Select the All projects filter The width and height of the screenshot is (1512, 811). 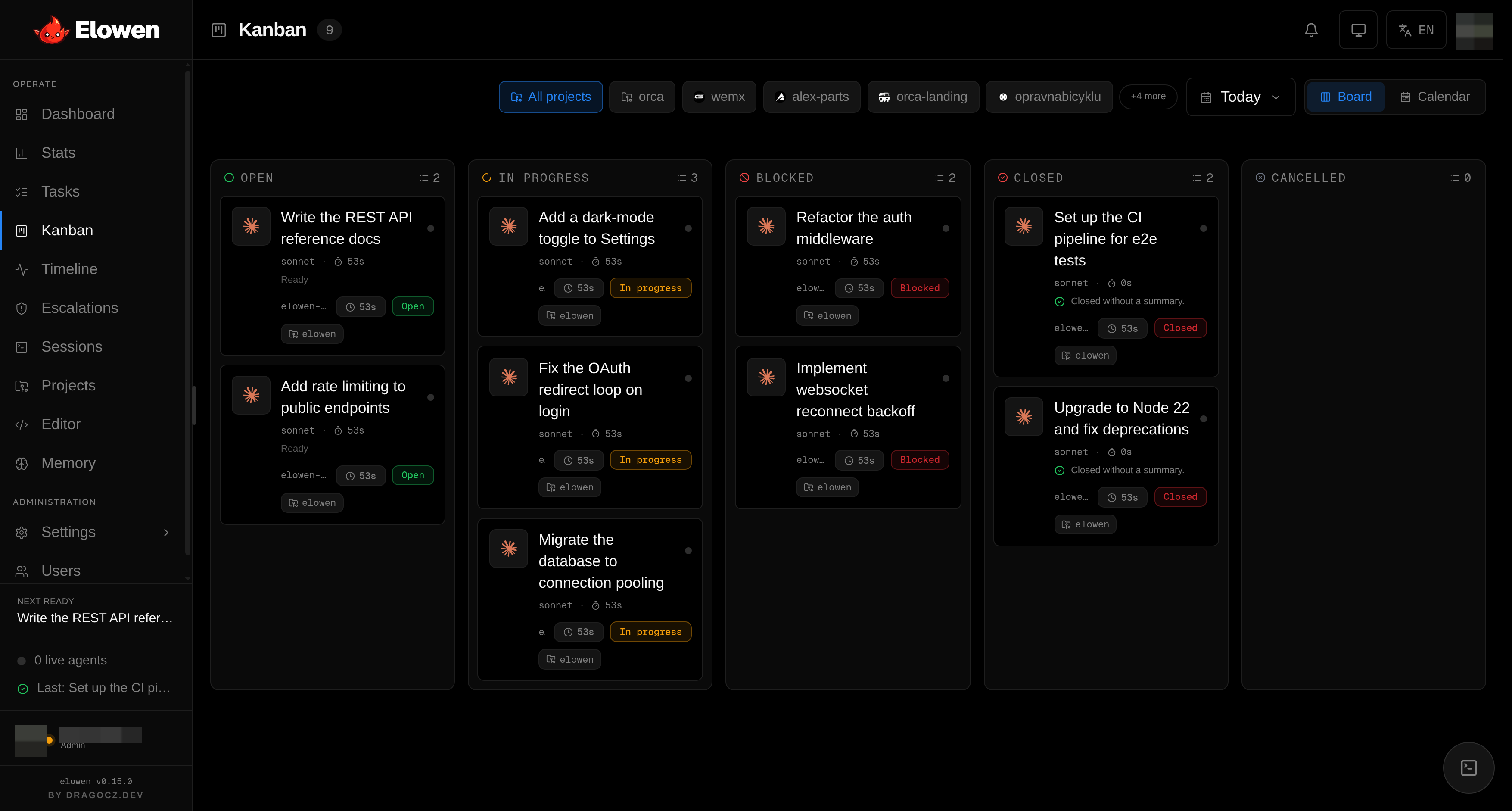point(551,97)
